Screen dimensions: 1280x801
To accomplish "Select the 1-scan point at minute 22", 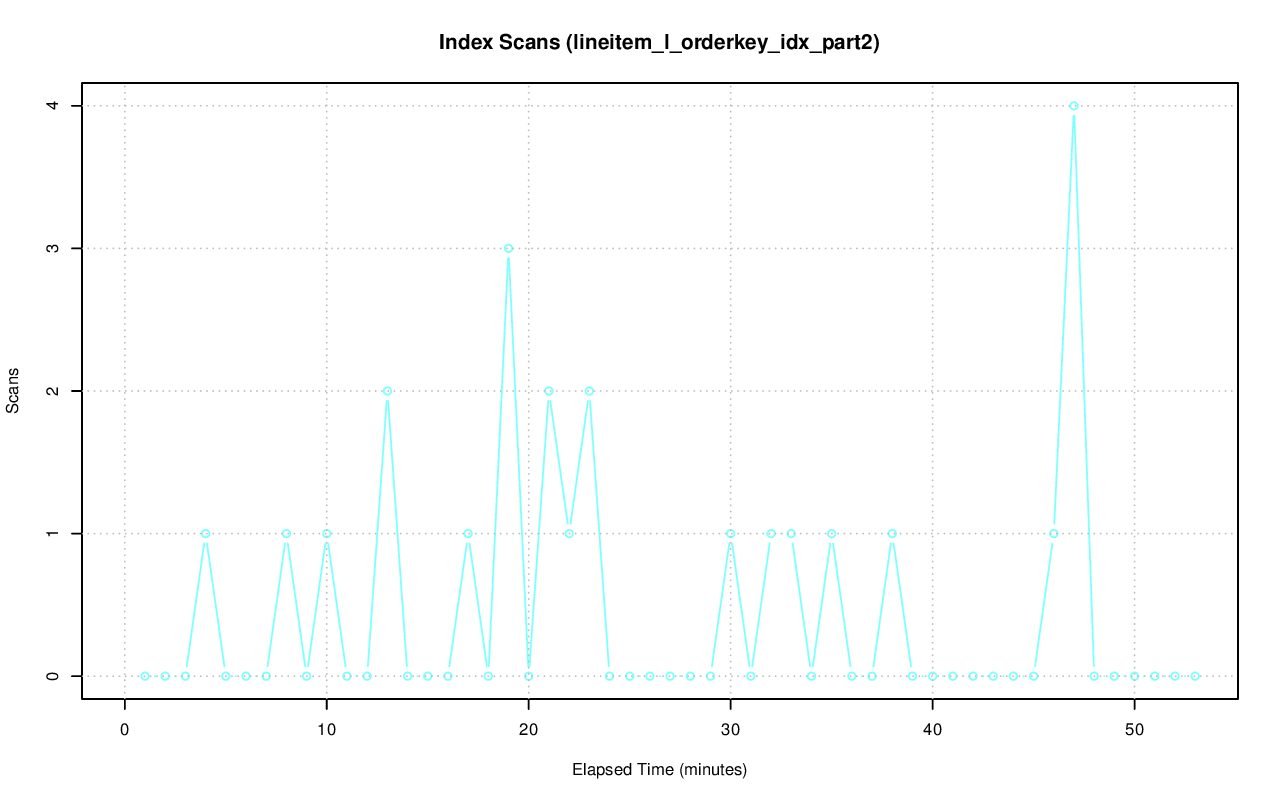I will [569, 533].
